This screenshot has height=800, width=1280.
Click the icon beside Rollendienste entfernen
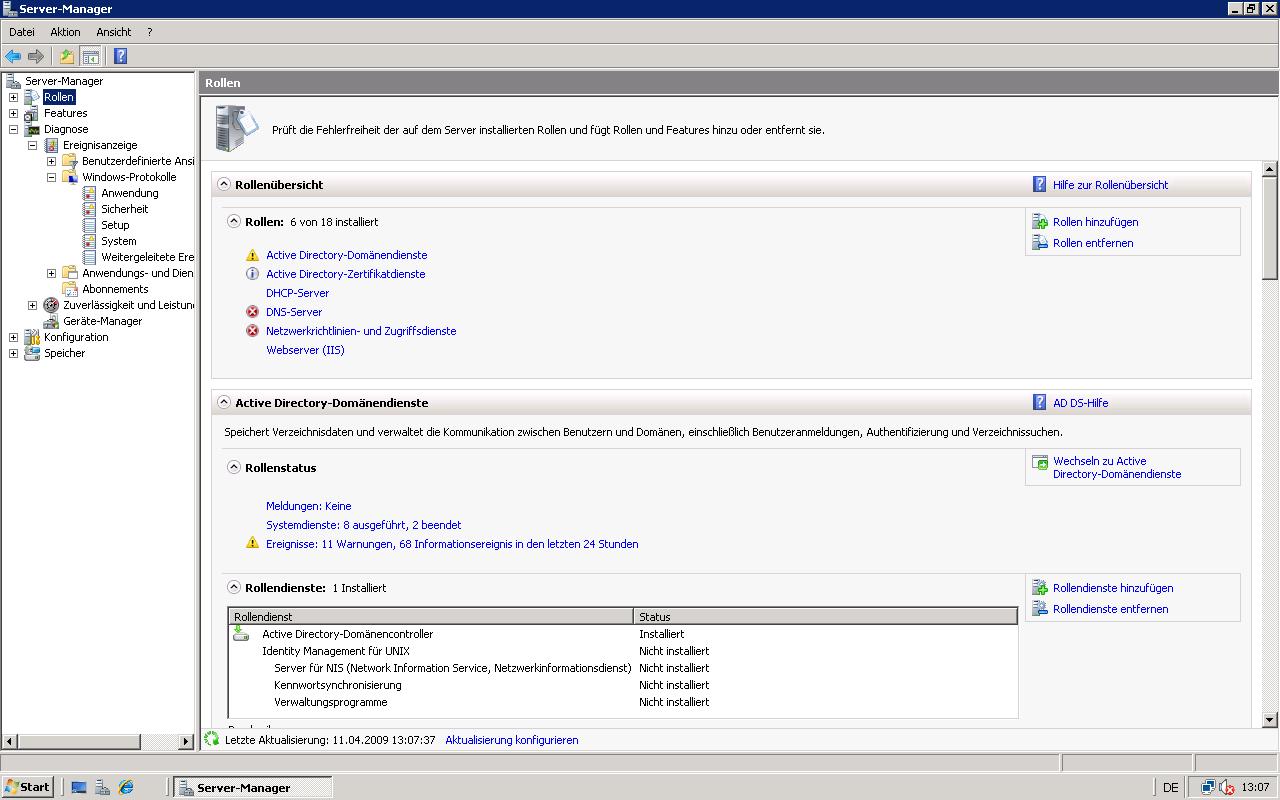point(1040,609)
